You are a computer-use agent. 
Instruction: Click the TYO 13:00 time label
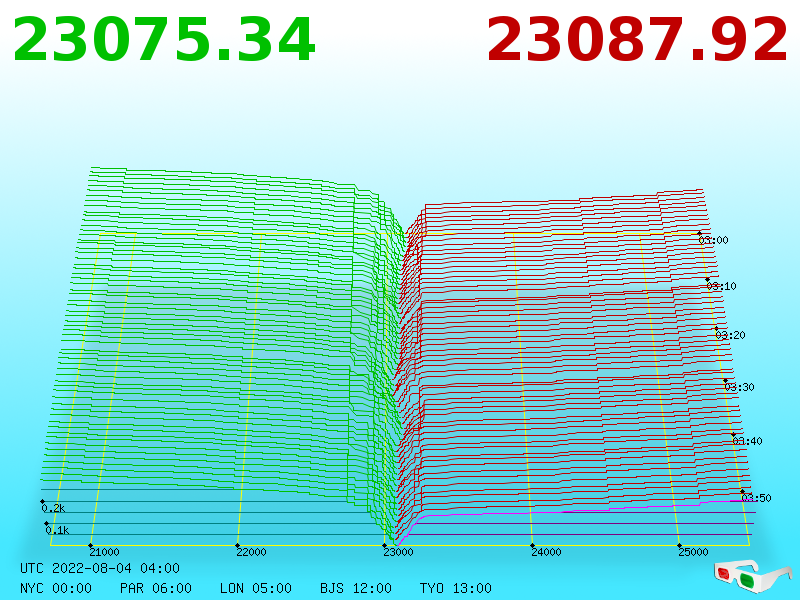456,588
